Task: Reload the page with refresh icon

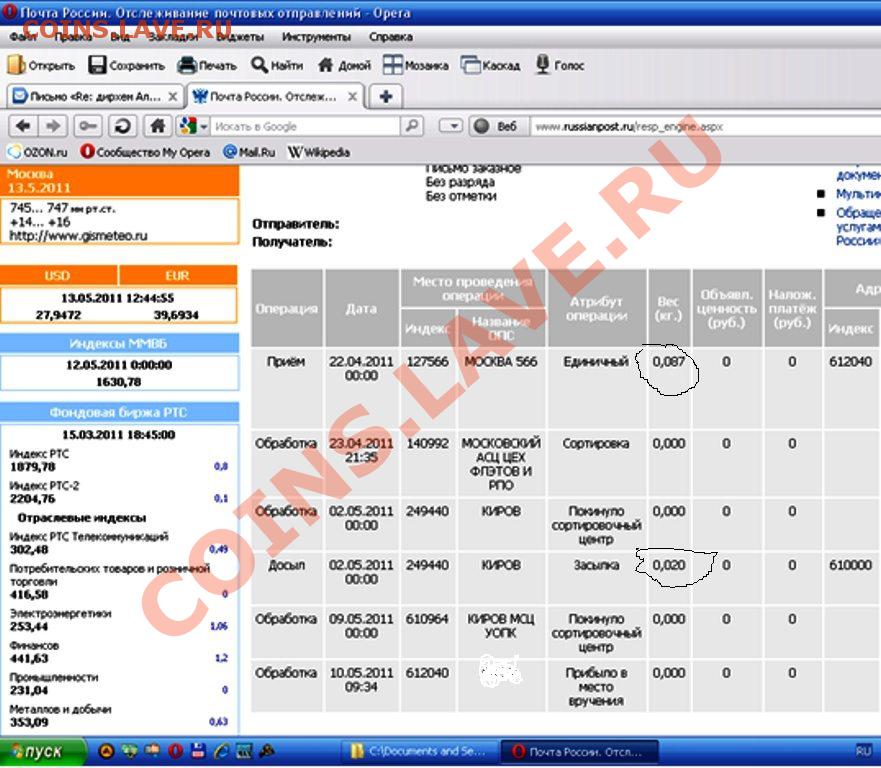Action: (x=122, y=126)
